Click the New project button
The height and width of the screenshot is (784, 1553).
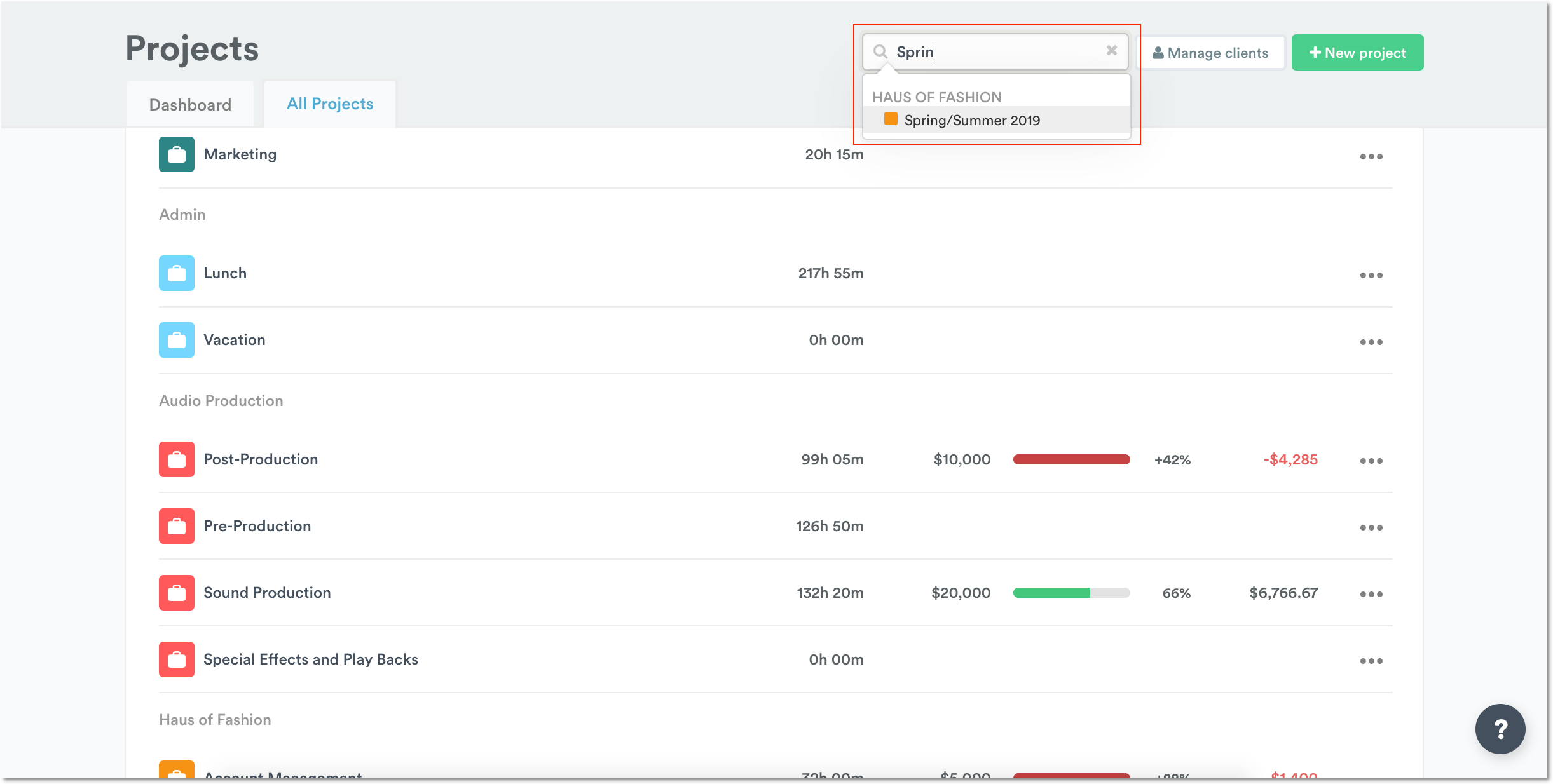click(1357, 53)
